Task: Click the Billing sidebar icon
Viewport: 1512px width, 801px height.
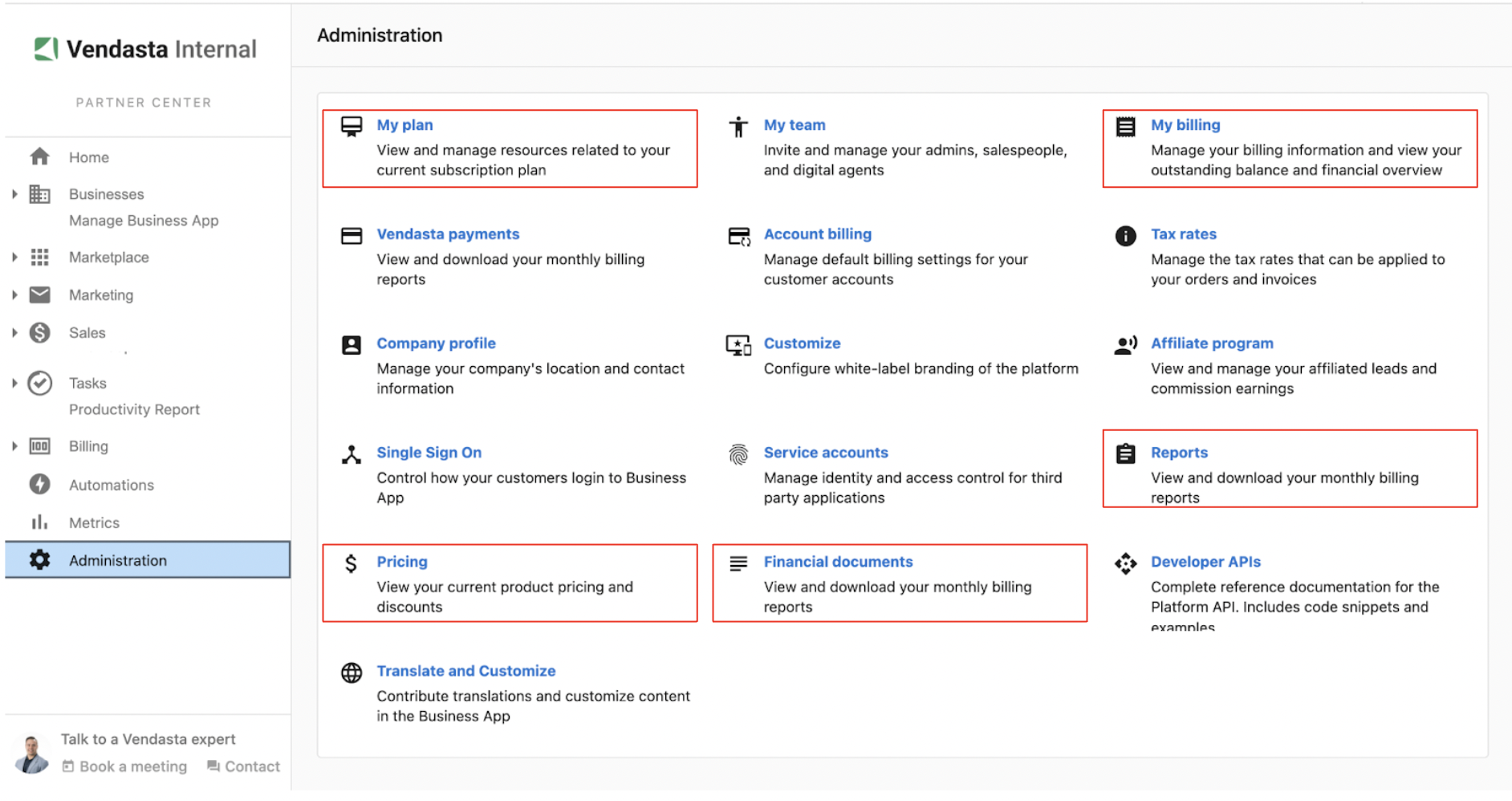Action: pos(40,446)
